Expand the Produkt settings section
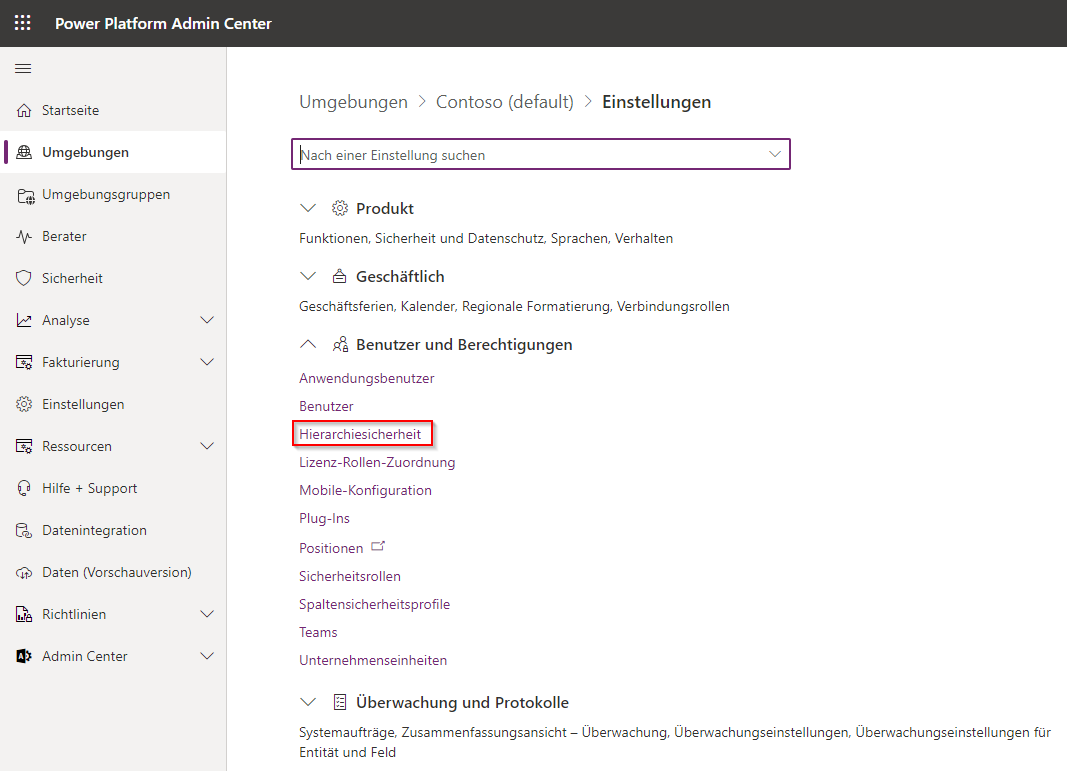 coord(308,209)
